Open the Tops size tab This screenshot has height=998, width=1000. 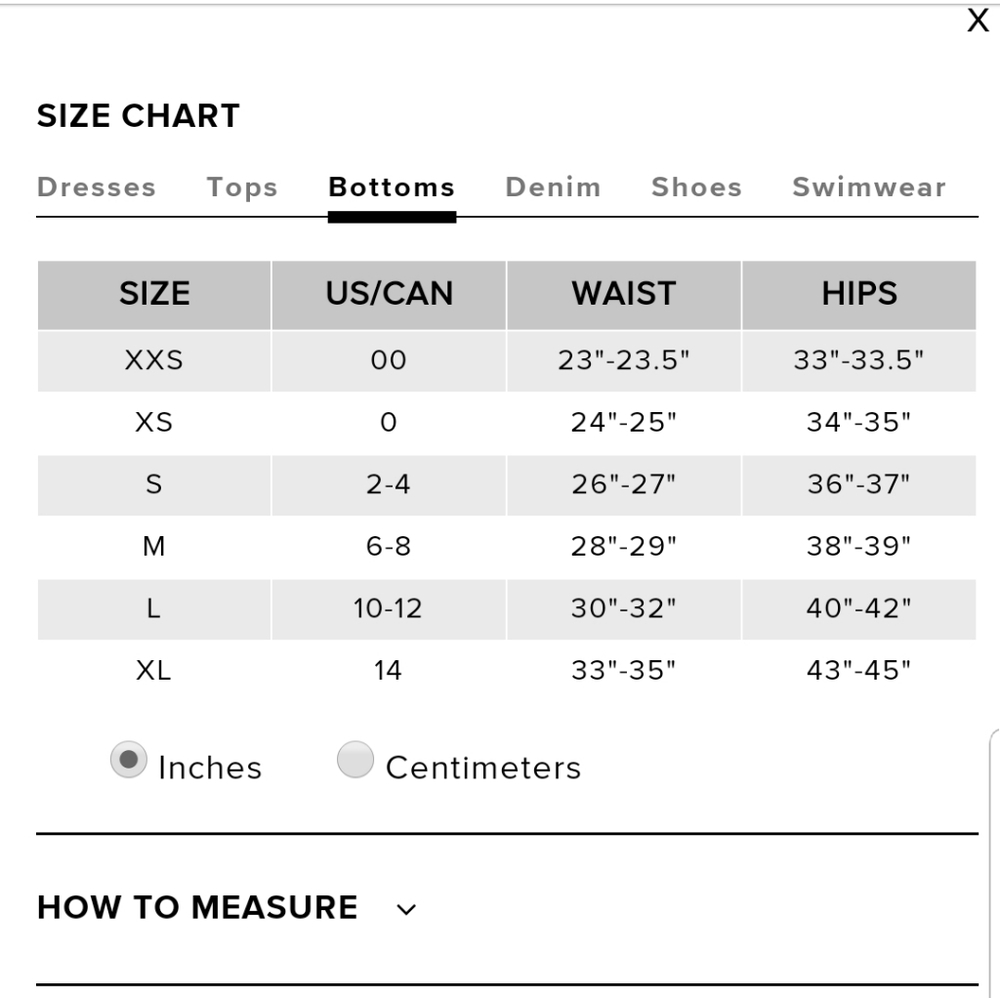coord(242,187)
